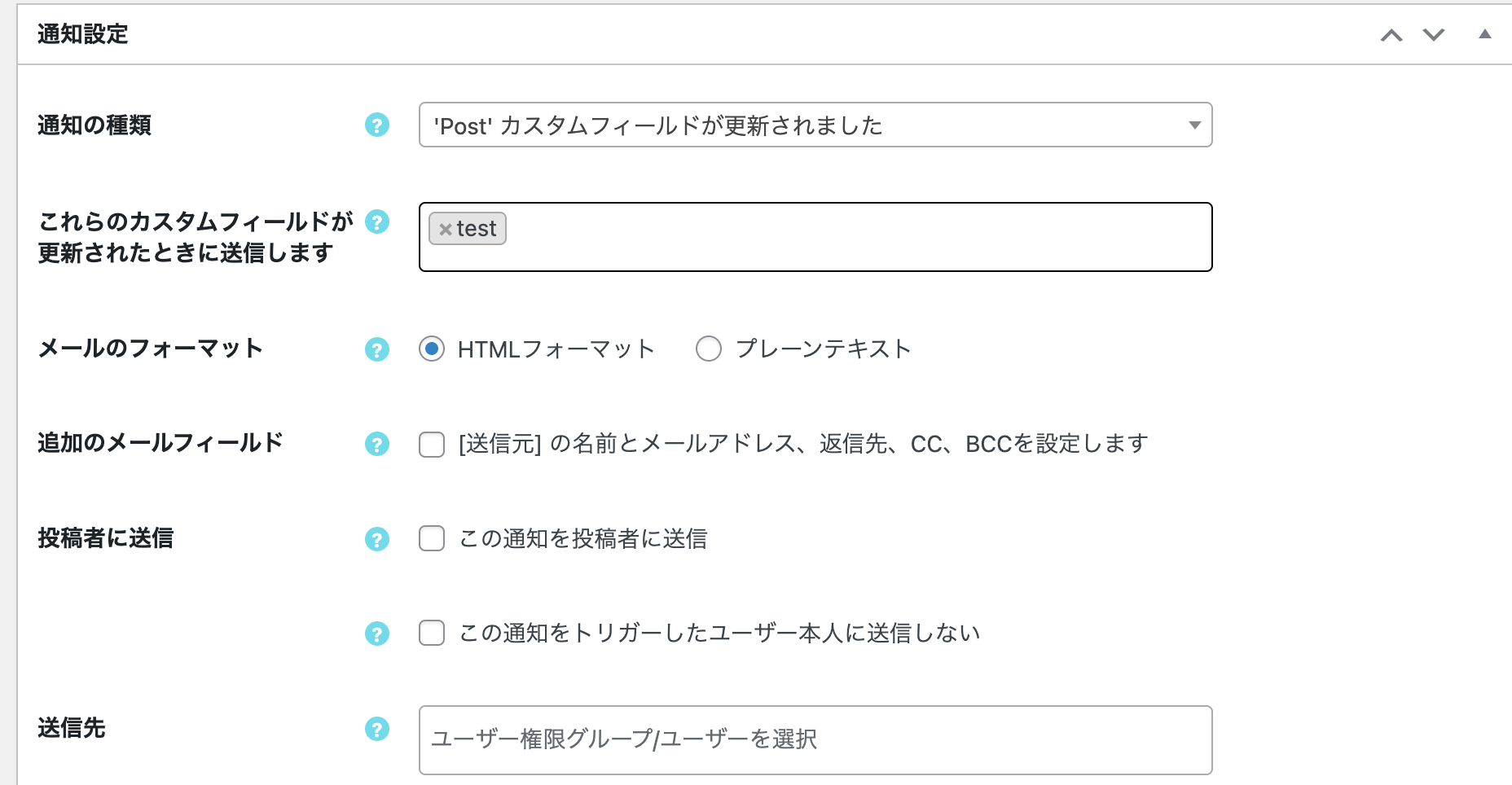Click 送信先 user selection field
The image size is (1512, 785).
815,739
